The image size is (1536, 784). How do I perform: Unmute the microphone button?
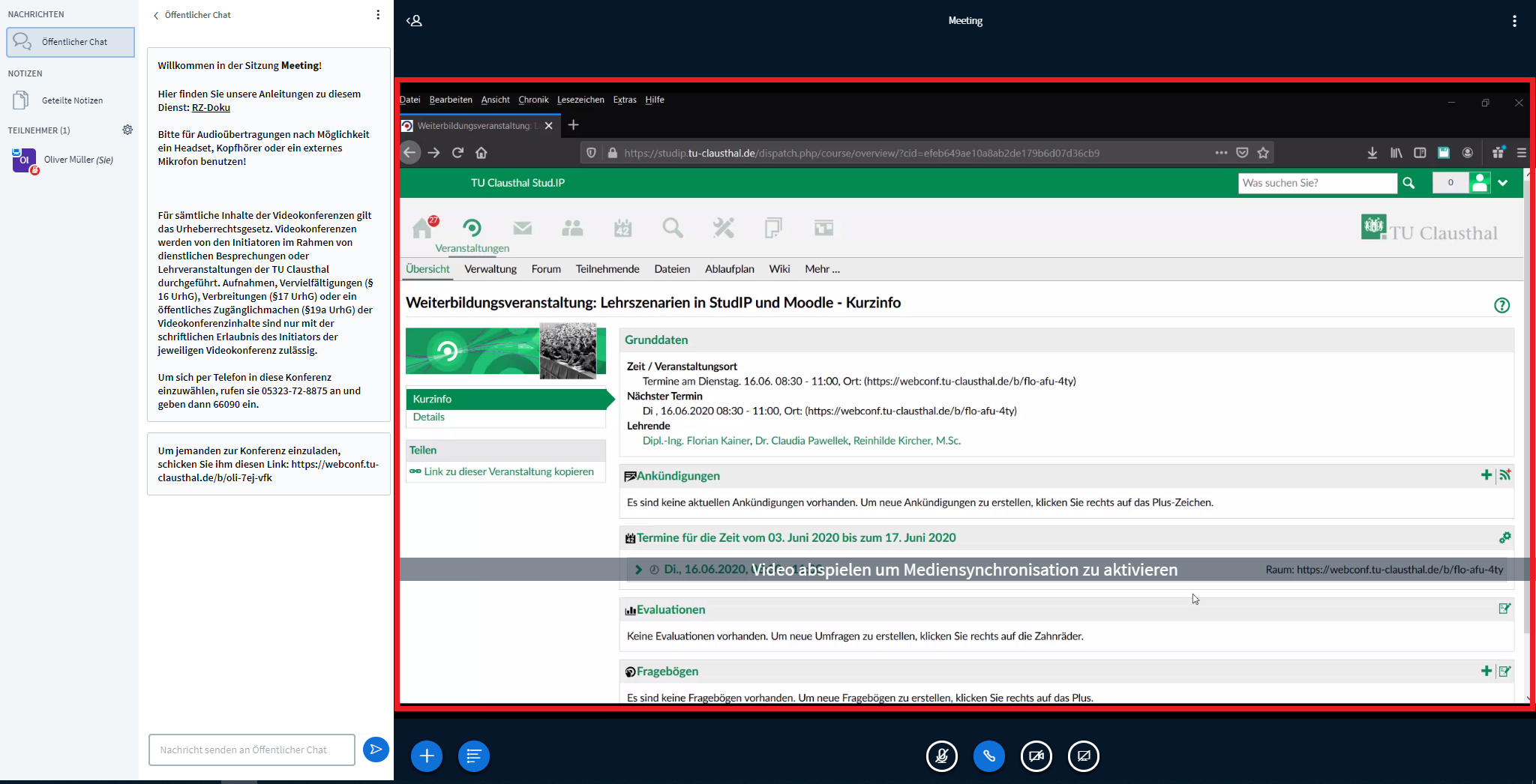click(x=941, y=756)
